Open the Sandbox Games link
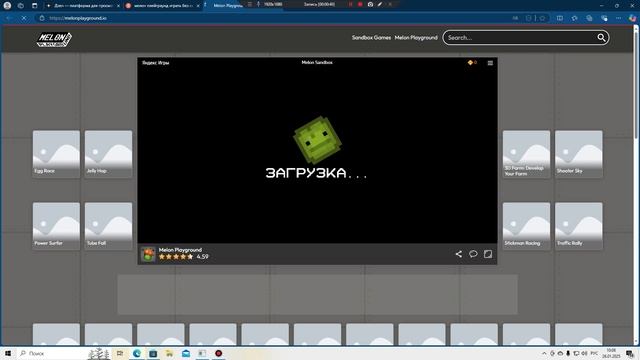This screenshot has height=360, width=640. click(x=371, y=38)
